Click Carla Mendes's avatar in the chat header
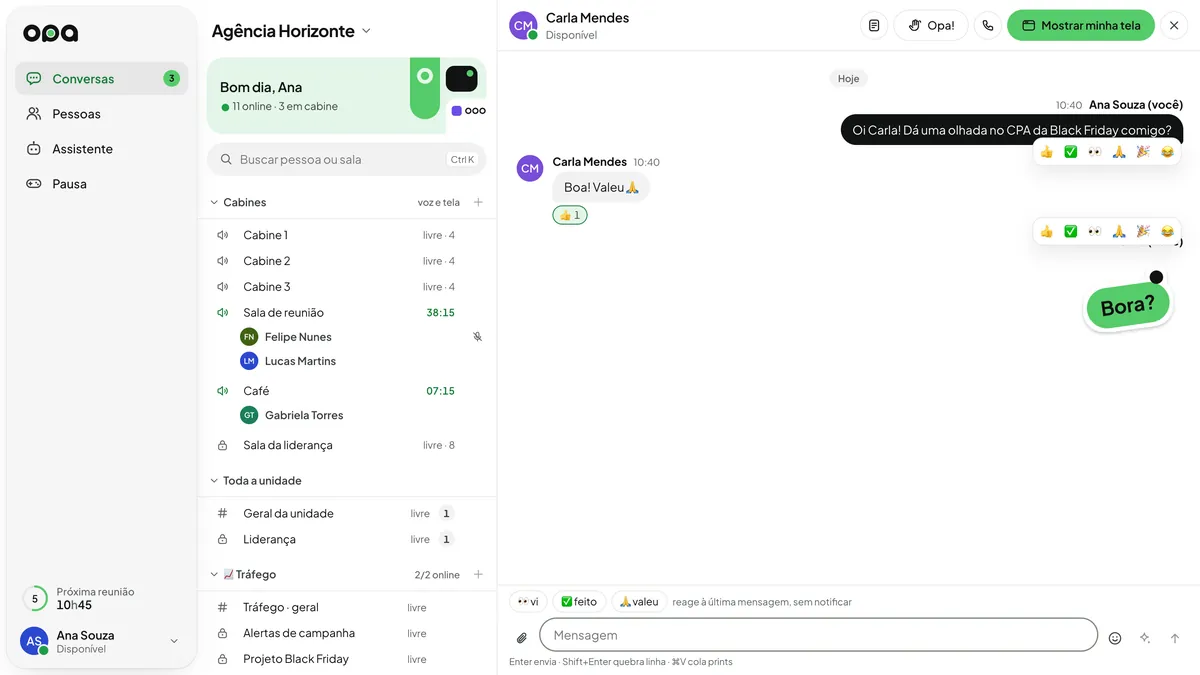 [x=523, y=26]
